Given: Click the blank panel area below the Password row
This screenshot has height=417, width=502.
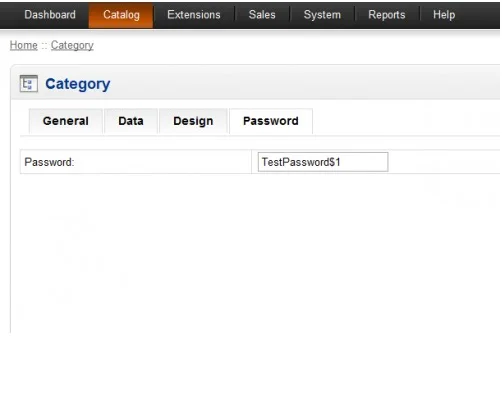Looking at the screenshot, I should 255,253.
